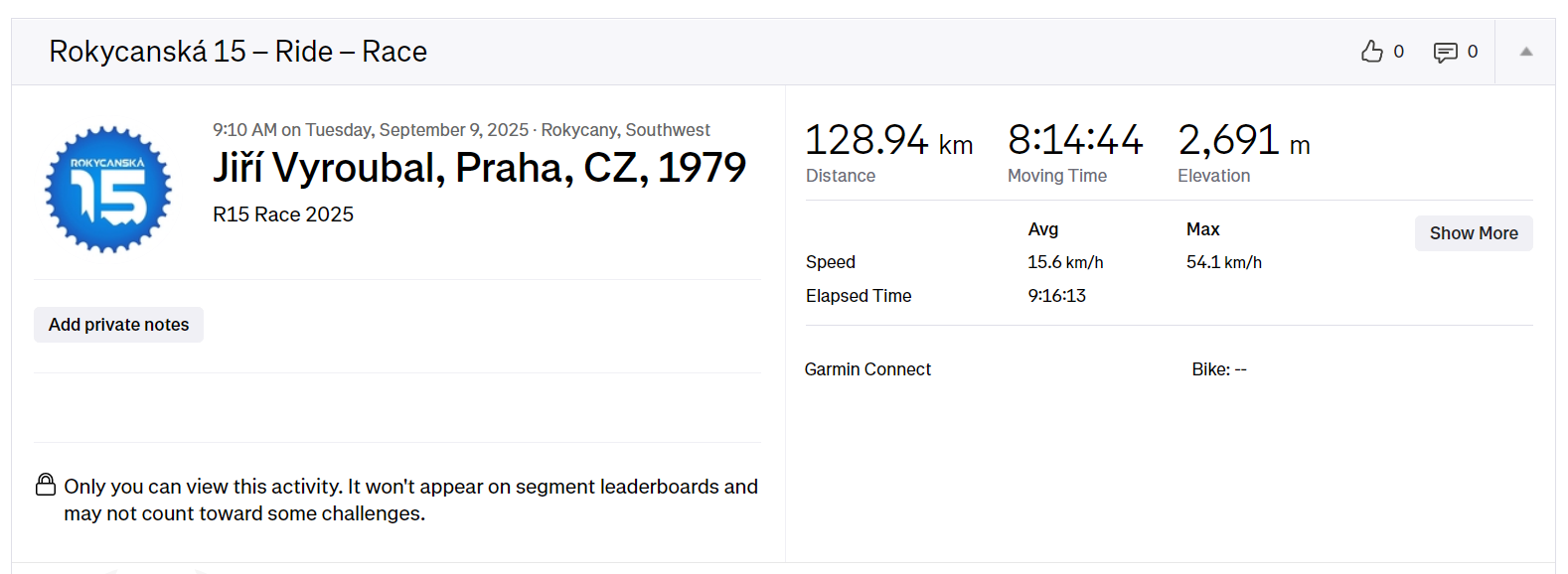The height and width of the screenshot is (574, 1568).
Task: Click the comment count number
Action: pos(1472,52)
